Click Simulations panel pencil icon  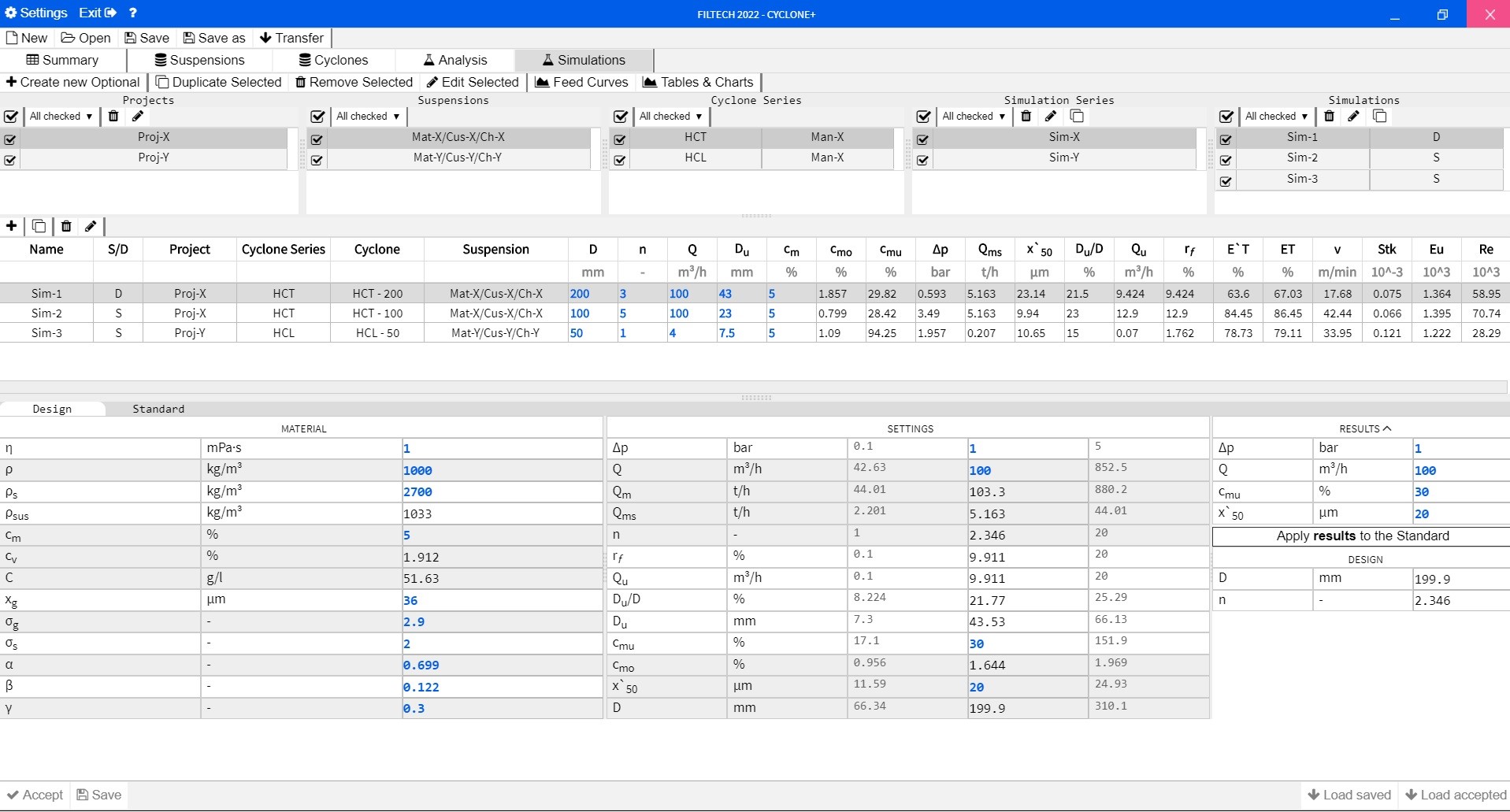(x=1354, y=117)
